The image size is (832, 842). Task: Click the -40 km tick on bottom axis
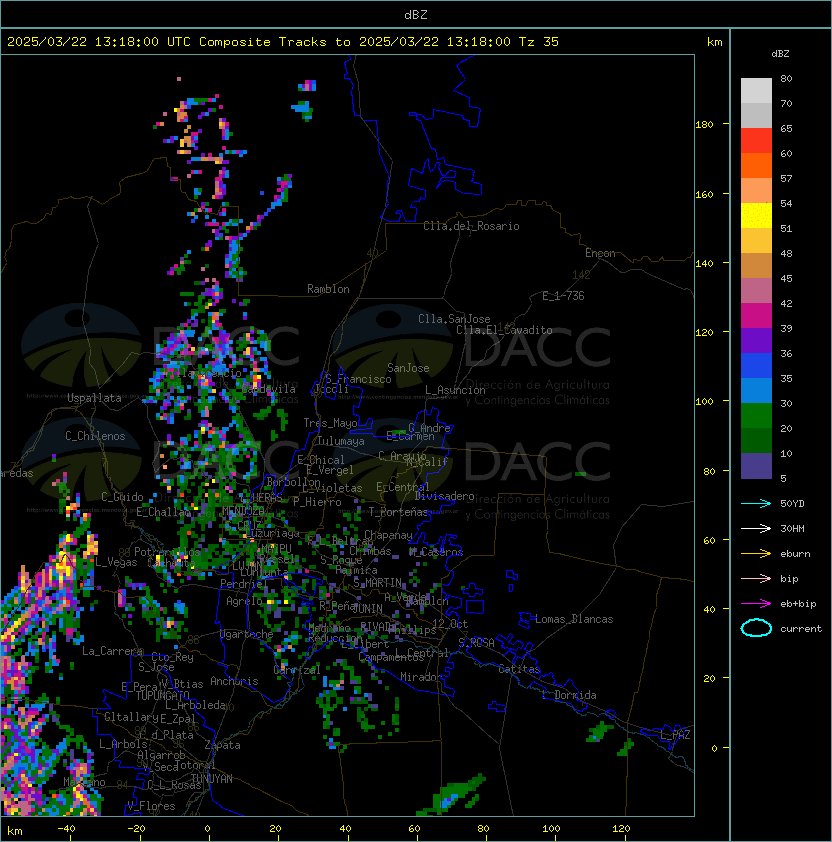pyautogui.click(x=66, y=828)
